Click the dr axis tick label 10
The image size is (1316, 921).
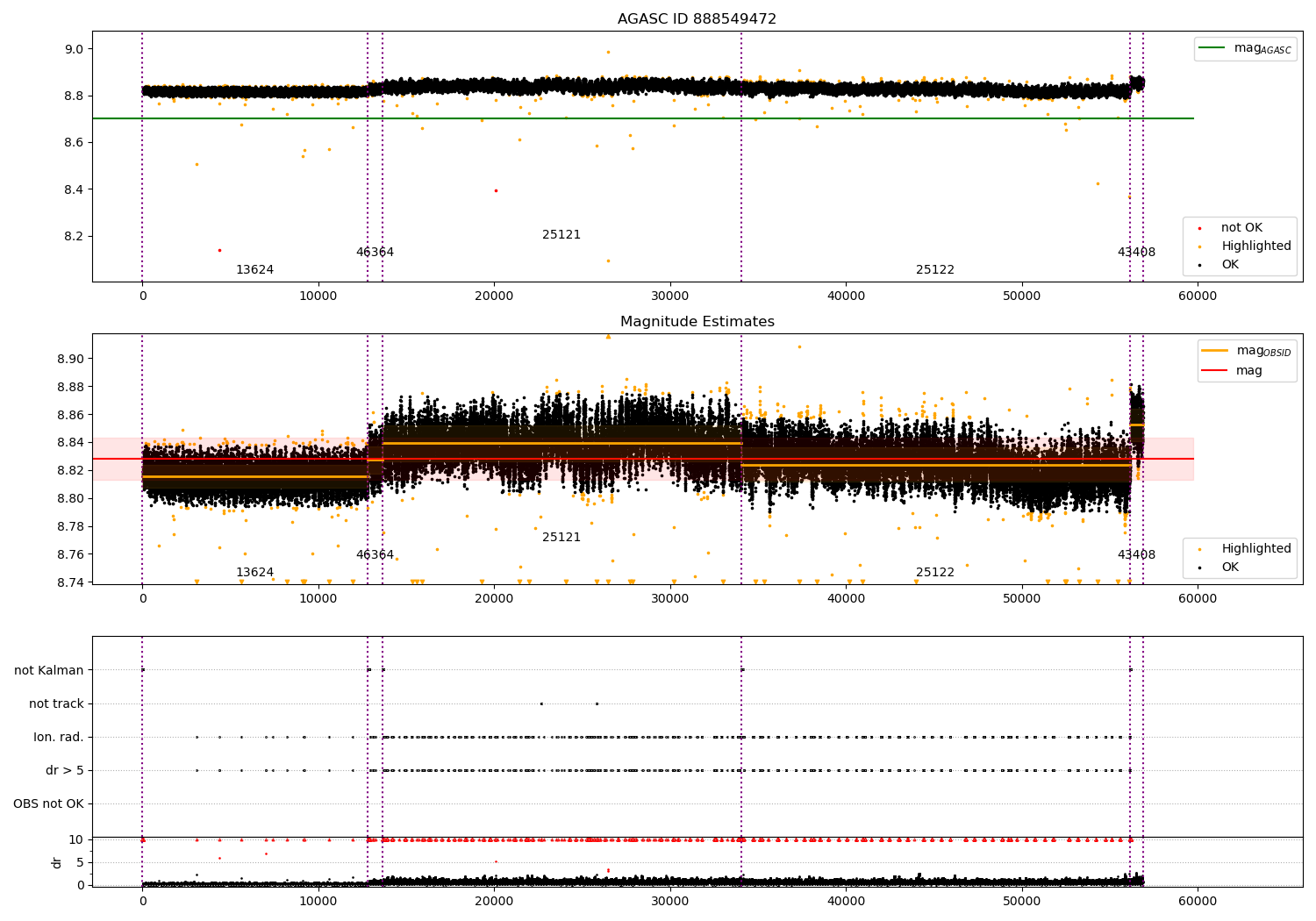[x=76, y=840]
